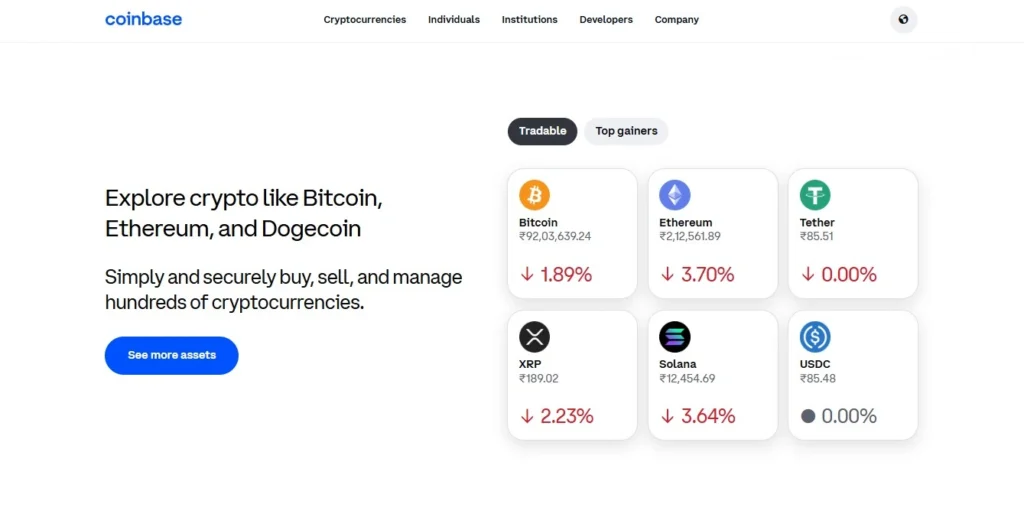1024x514 pixels.
Task: Open the Bitcoin name link
Action: pyautogui.click(x=538, y=223)
